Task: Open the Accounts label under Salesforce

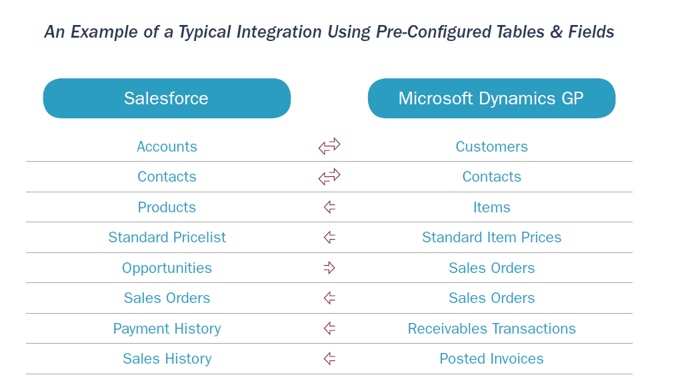Action: click(x=167, y=147)
